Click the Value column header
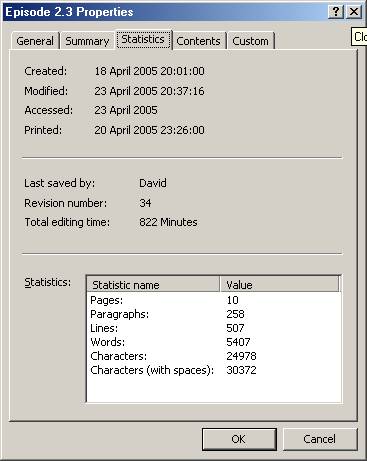The image size is (367, 461). pos(279,285)
